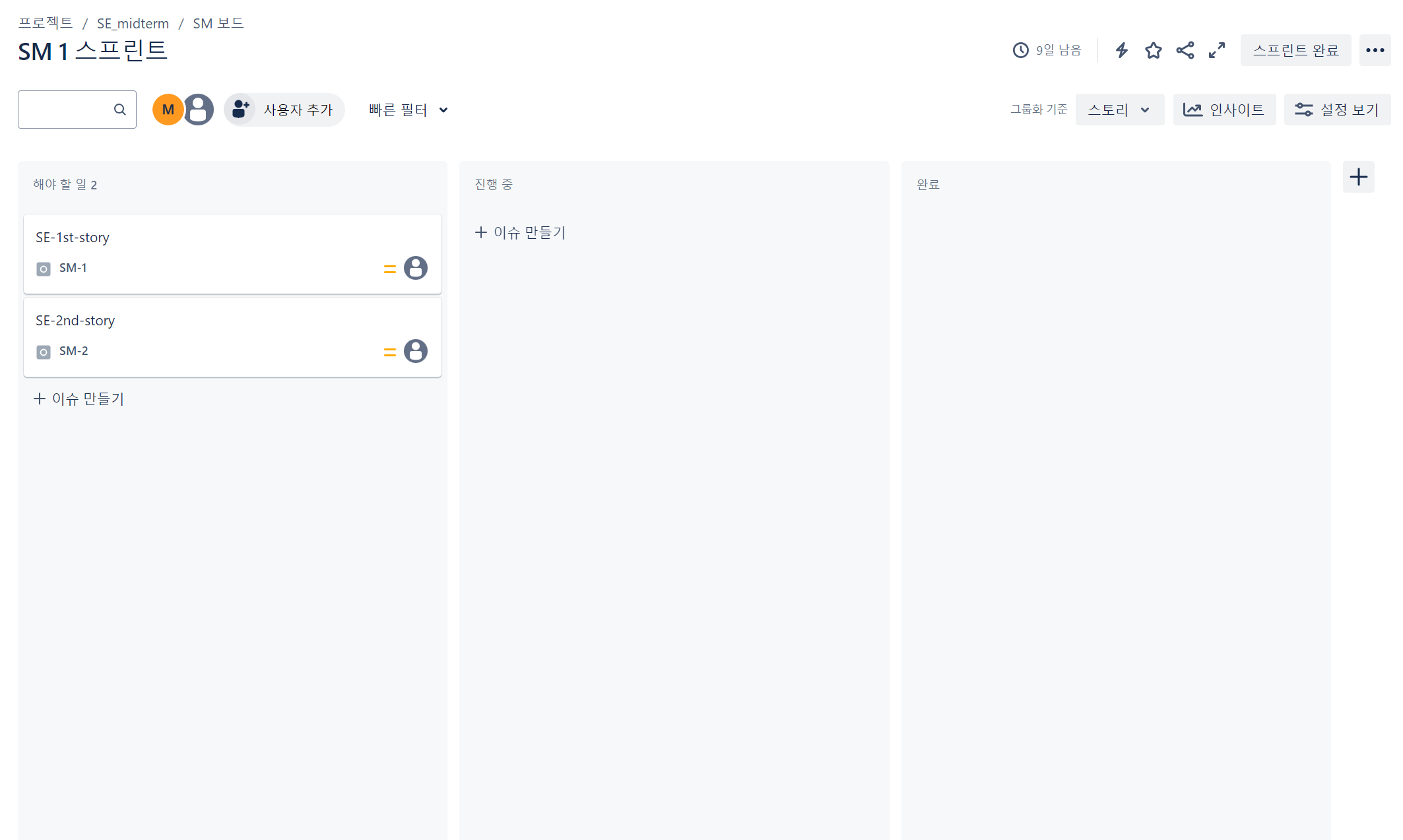Click the 그룹화 기준 label
Viewport: 1403px width, 840px height.
tap(1038, 110)
